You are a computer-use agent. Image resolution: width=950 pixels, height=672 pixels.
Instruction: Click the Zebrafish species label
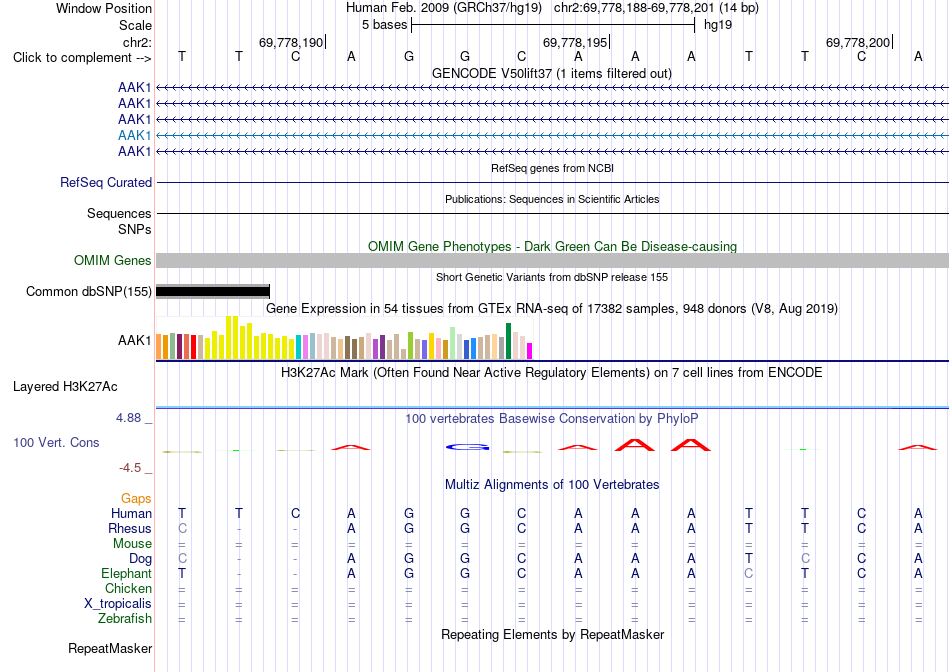[x=125, y=619]
